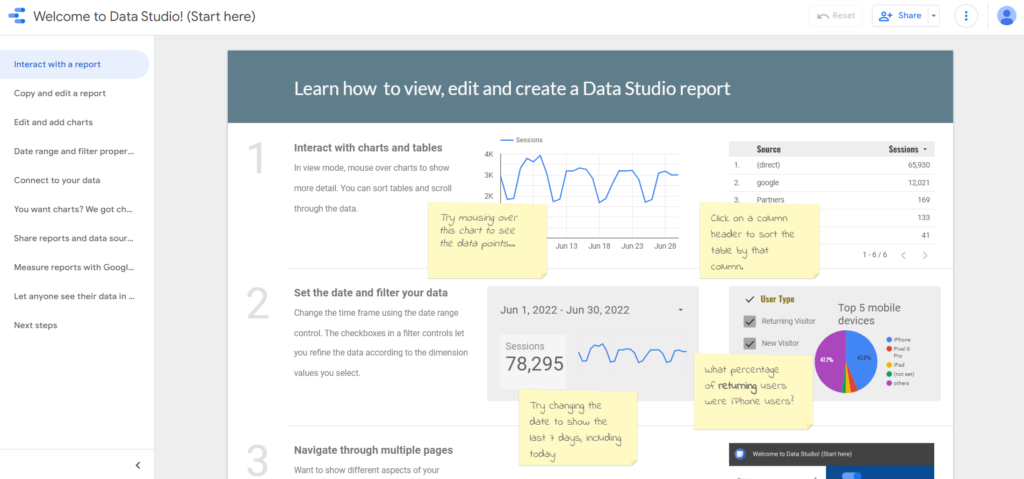Click the Data Studio logo icon

tap(17, 16)
